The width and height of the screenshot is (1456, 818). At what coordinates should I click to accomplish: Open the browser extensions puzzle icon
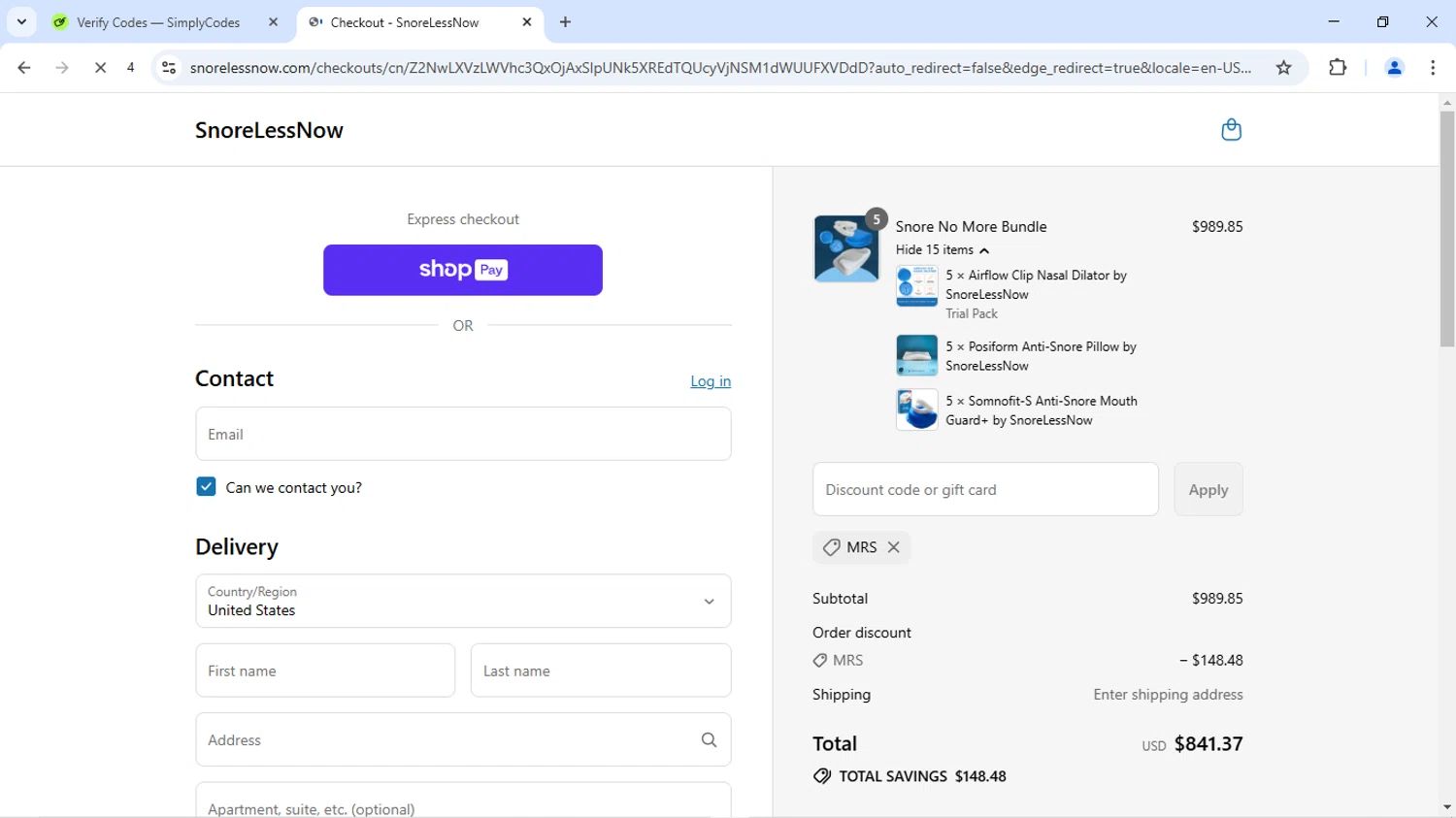click(x=1338, y=68)
